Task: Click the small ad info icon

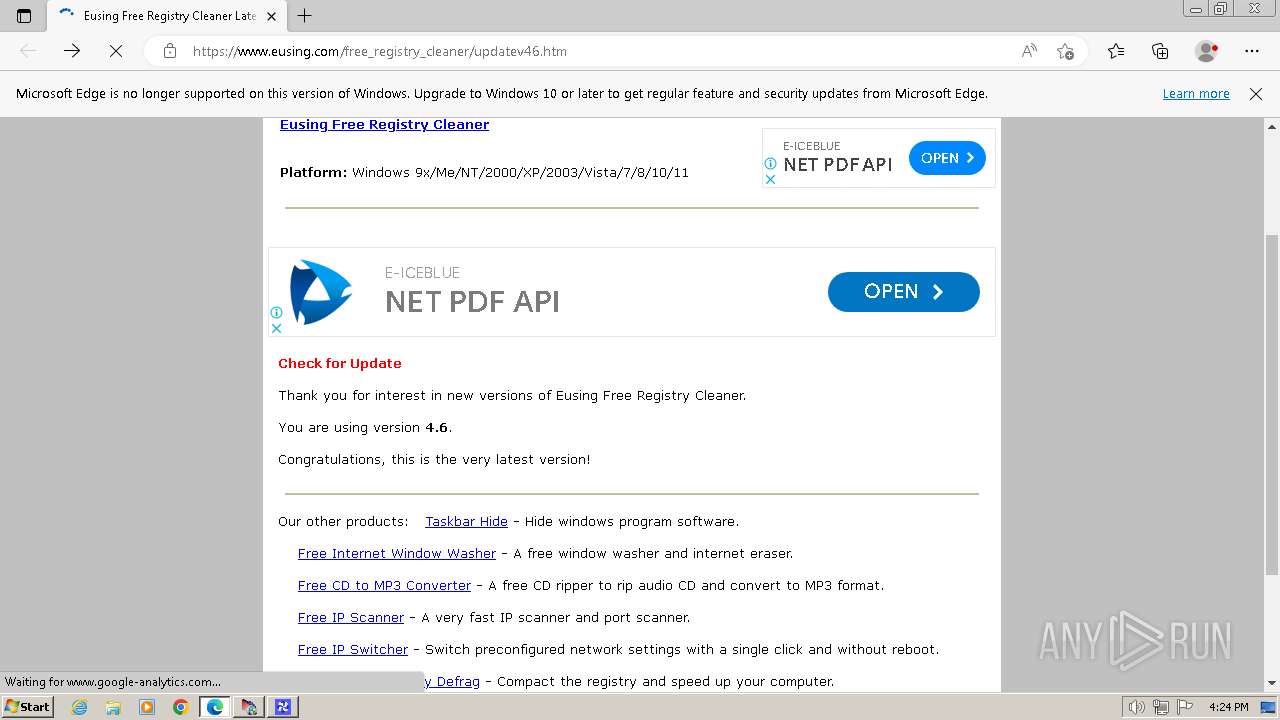Action: tap(770, 164)
